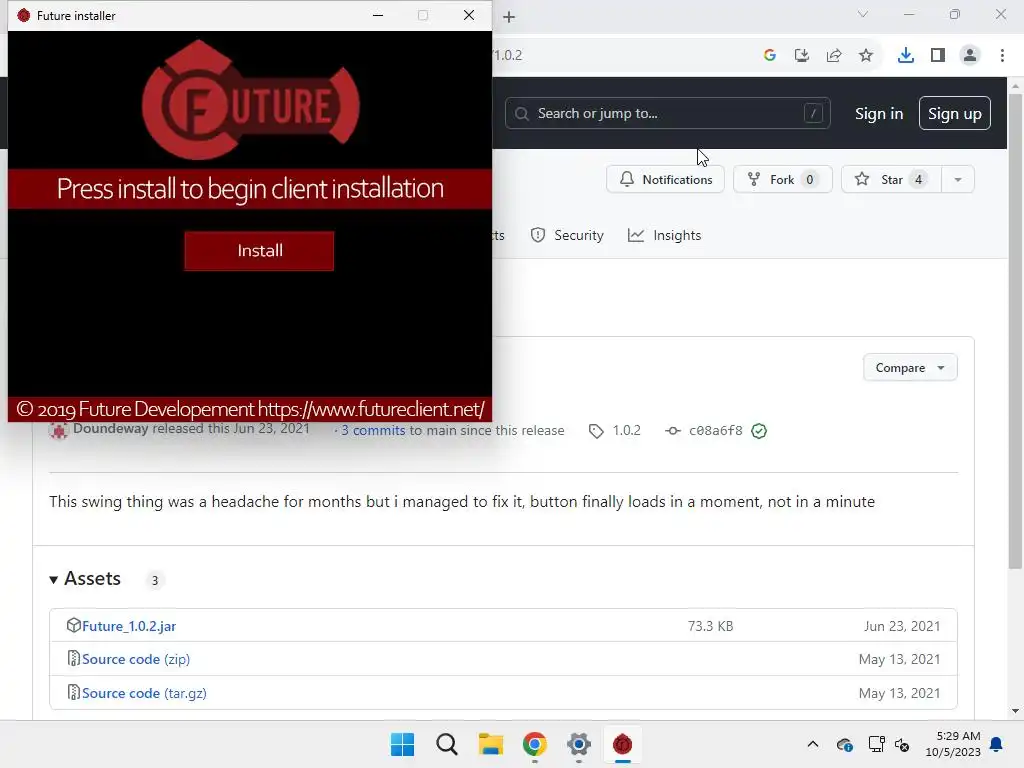The image size is (1024, 768).
Task: Click the cloud sync tray icon
Action: coord(844,744)
